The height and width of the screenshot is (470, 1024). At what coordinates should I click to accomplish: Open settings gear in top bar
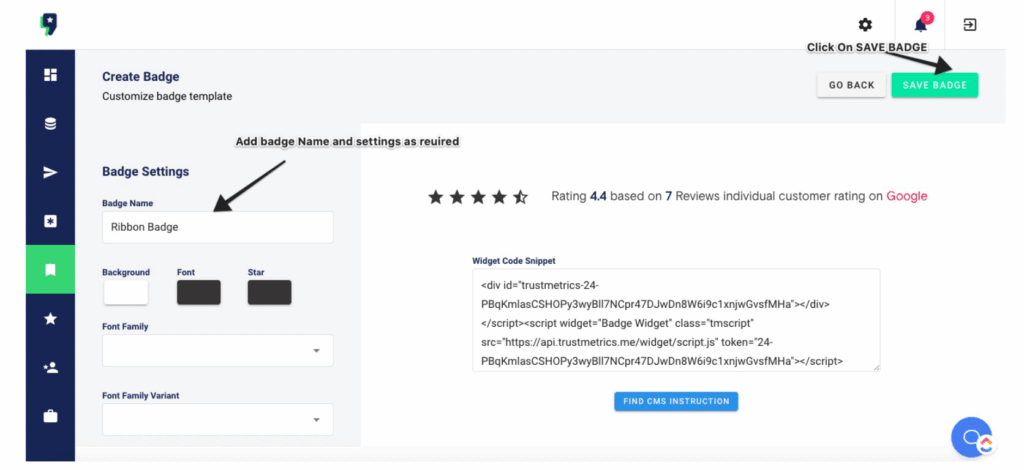(865, 25)
